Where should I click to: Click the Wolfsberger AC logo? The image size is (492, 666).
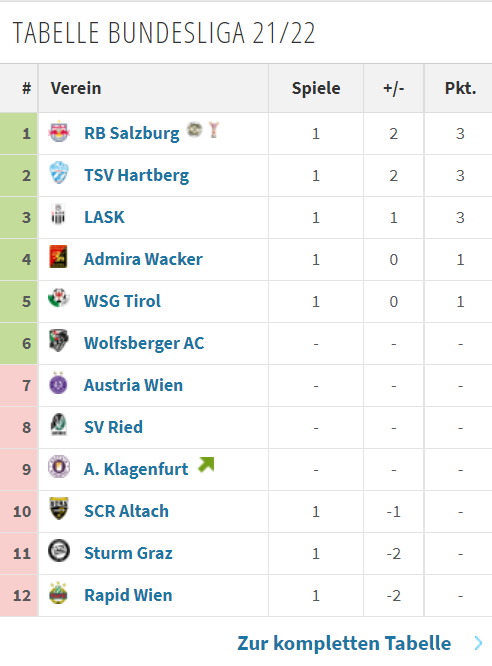pos(59,341)
